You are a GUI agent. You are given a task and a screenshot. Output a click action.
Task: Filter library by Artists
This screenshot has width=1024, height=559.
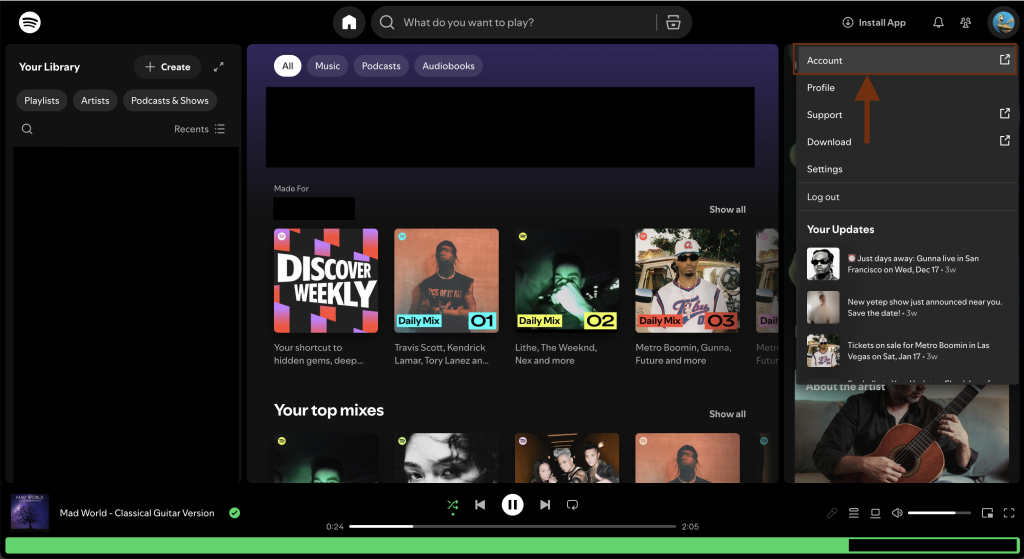point(95,101)
